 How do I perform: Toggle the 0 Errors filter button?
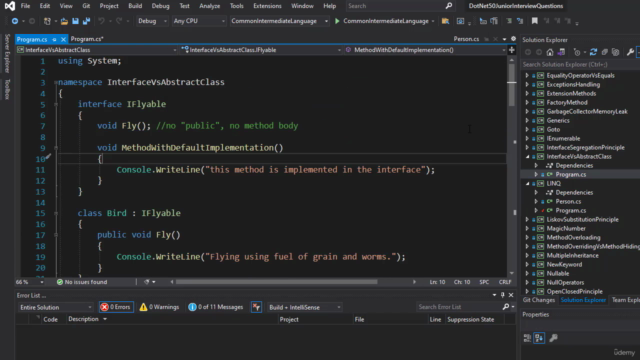(116, 307)
